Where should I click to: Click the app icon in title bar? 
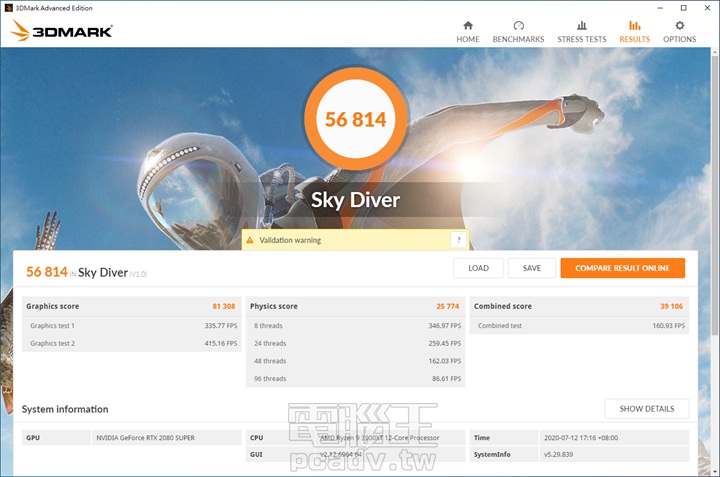pos(9,7)
